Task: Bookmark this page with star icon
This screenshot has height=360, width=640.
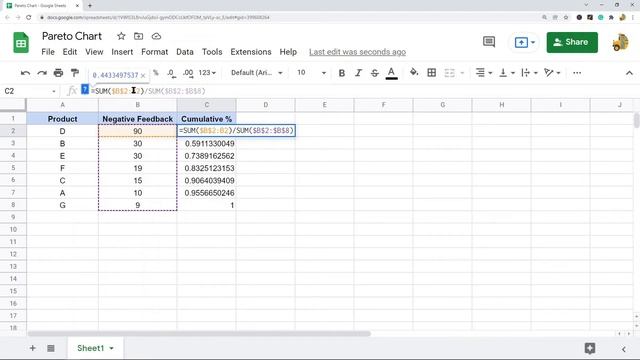Action: tap(566, 18)
